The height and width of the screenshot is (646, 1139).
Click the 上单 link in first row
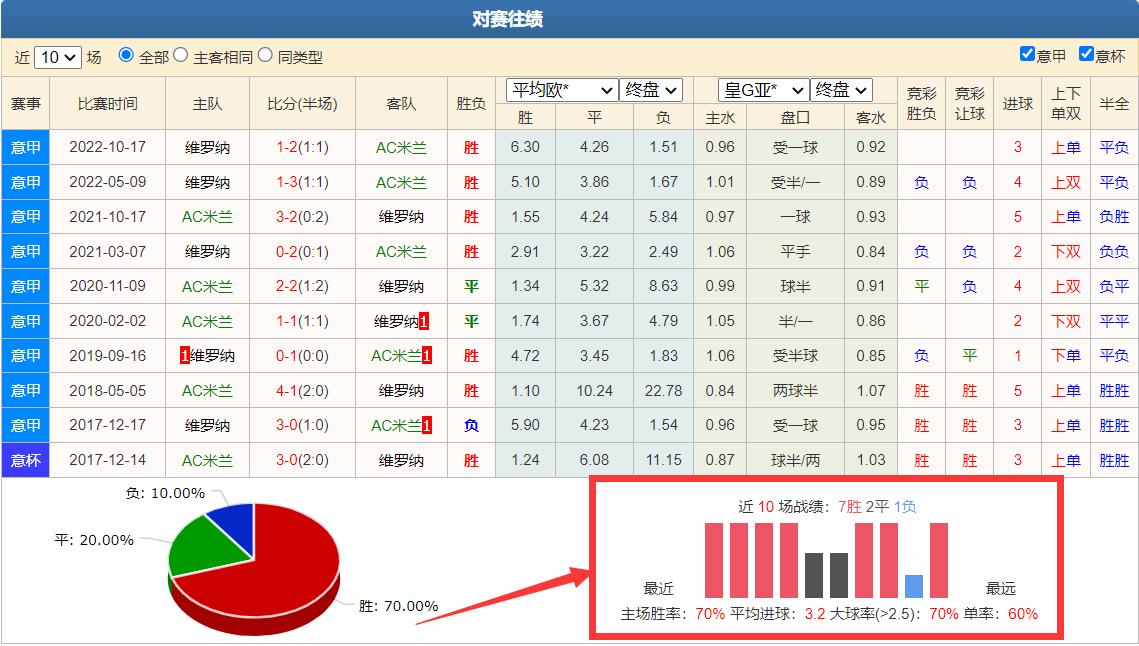pos(1067,147)
